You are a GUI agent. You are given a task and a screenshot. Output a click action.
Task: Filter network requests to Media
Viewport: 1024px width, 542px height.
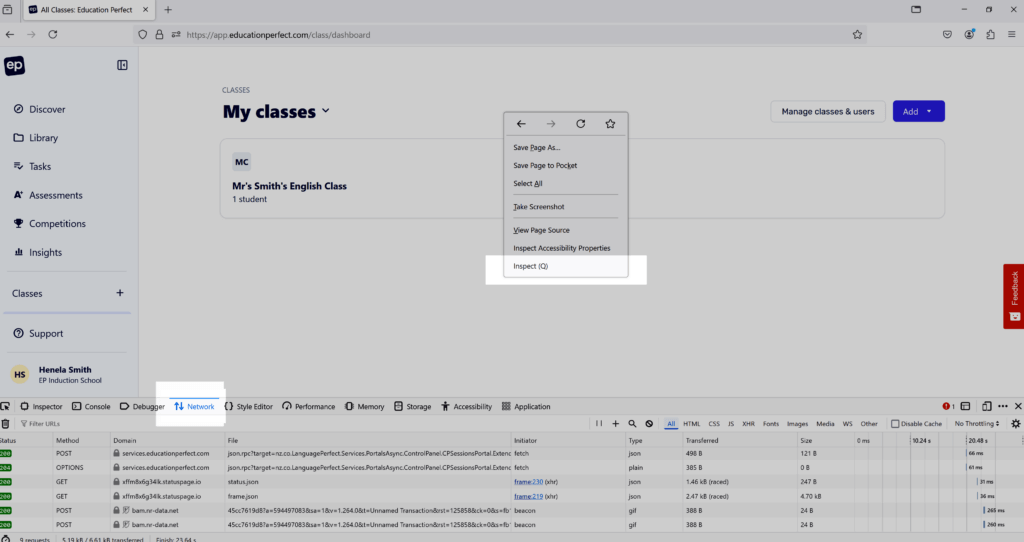(x=825, y=424)
